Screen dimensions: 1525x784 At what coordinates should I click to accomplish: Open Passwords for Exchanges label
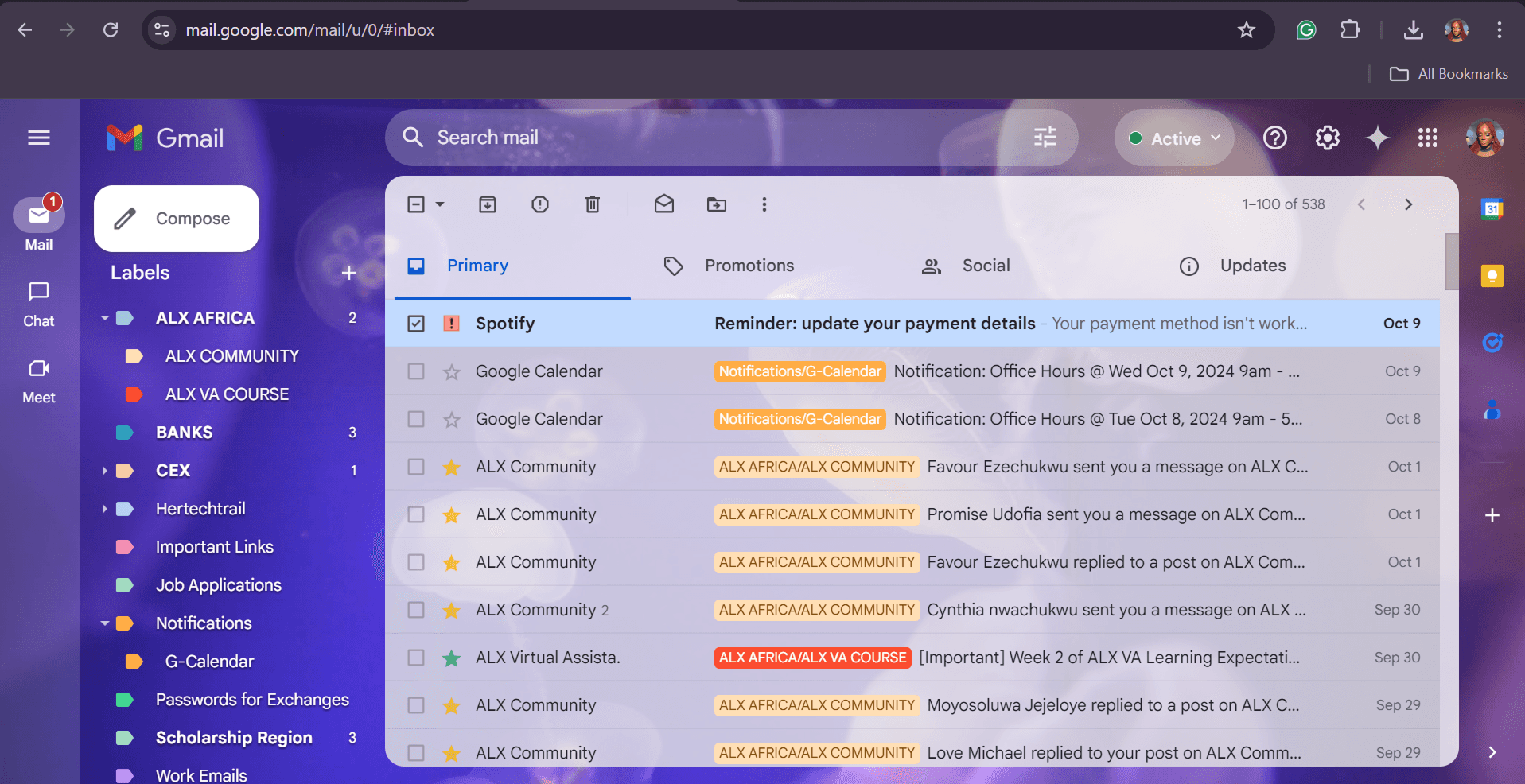coord(252,700)
